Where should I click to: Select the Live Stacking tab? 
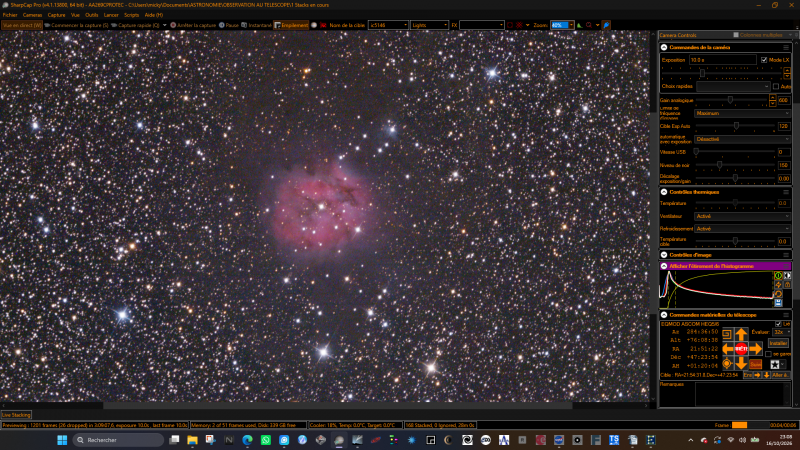16,415
